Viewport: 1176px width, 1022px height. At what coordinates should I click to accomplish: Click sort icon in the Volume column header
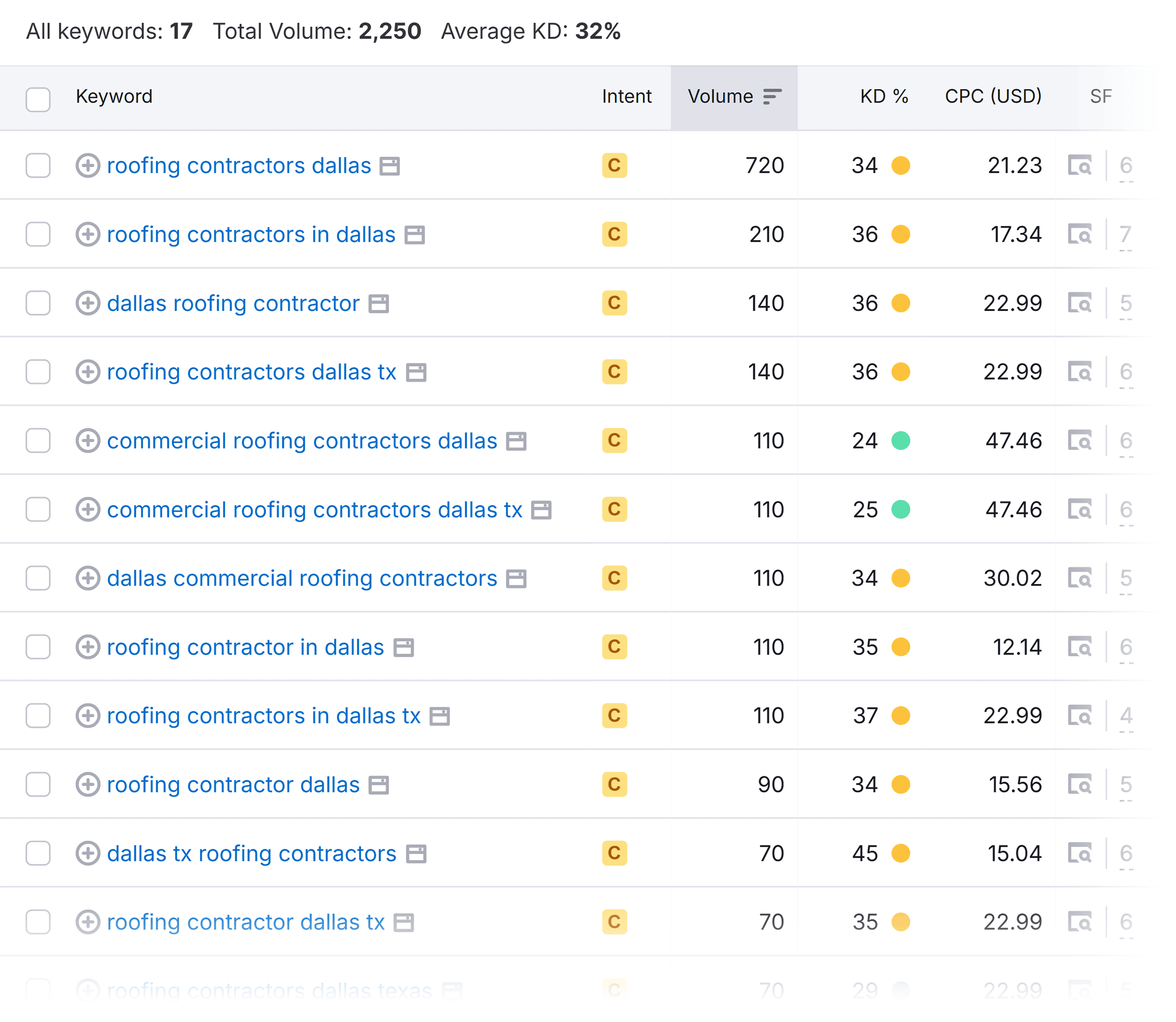coord(772,96)
